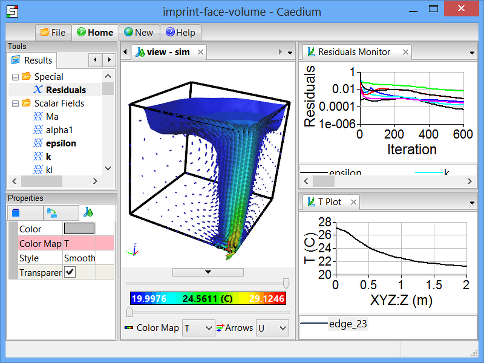This screenshot has height=363, width=484.
Task: Select the Residuals Monitor tab
Action: (x=357, y=52)
